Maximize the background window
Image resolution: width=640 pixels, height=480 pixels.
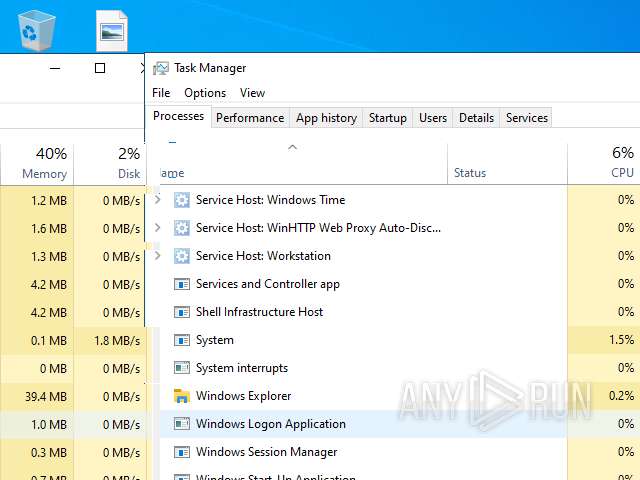click(100, 68)
